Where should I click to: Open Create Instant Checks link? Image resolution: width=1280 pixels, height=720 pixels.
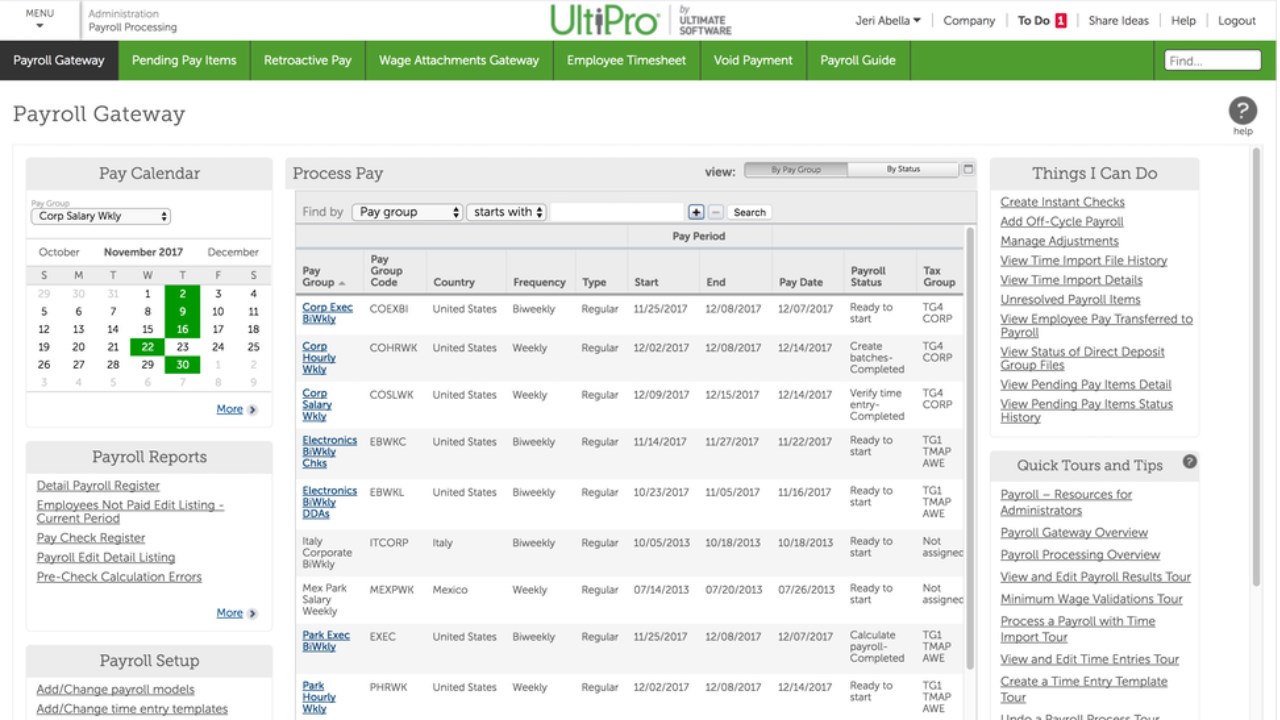point(1062,202)
